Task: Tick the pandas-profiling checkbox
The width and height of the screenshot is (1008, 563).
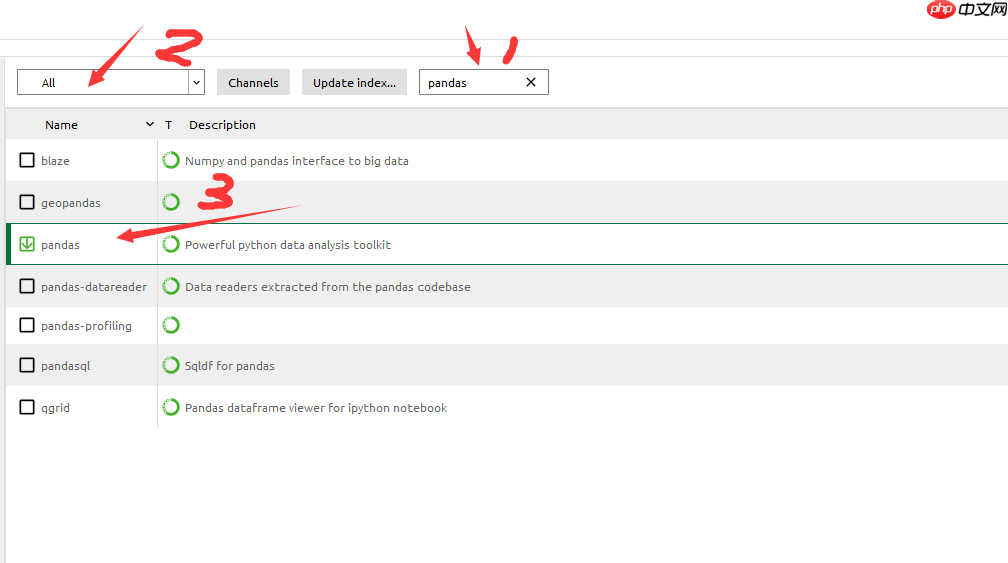Action: 27,325
